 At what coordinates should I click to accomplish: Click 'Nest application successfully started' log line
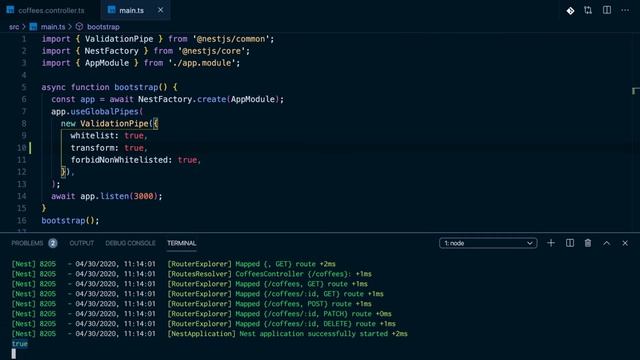coord(313,334)
